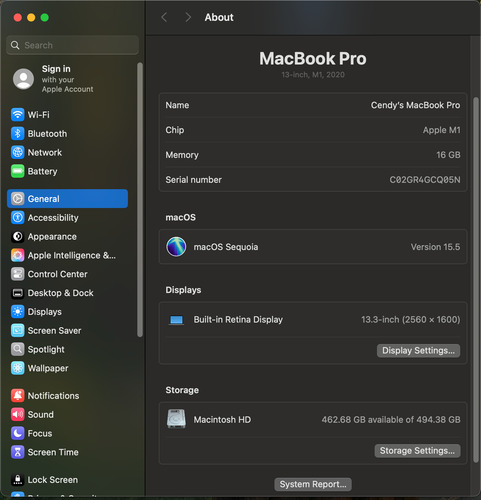Select Bluetooth label in sidebar
481x500 pixels.
[x=47, y=134]
